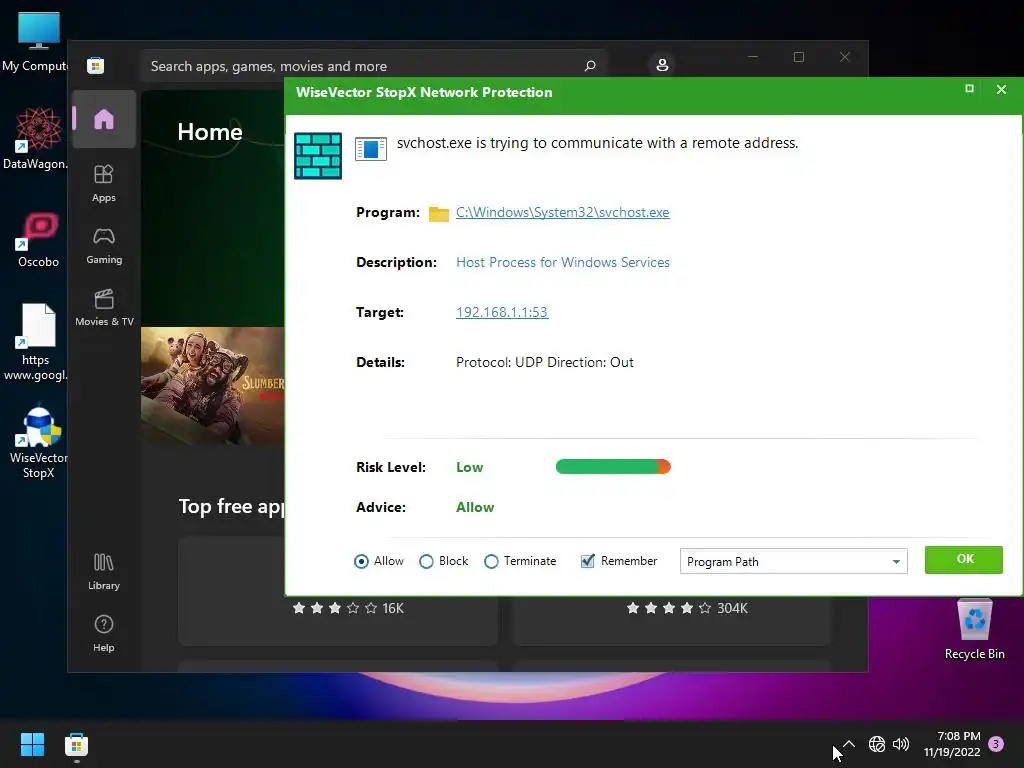This screenshot has height=768, width=1024.
Task: Open the volume speaker tray icon
Action: [x=901, y=744]
